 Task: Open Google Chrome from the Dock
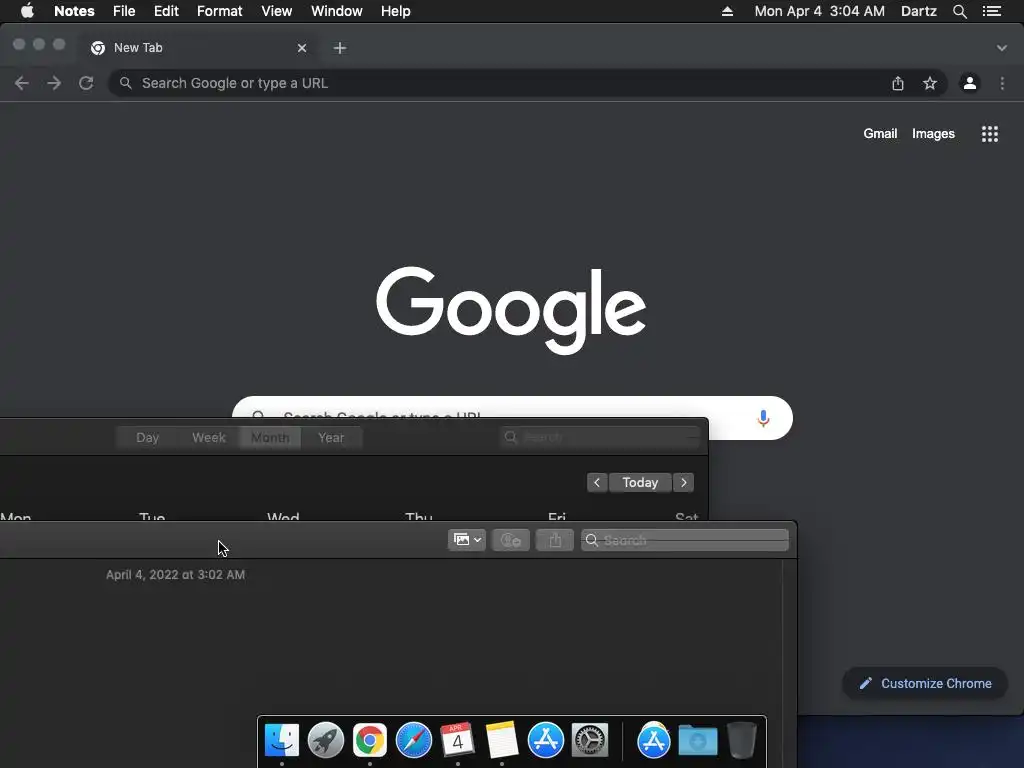click(x=370, y=740)
